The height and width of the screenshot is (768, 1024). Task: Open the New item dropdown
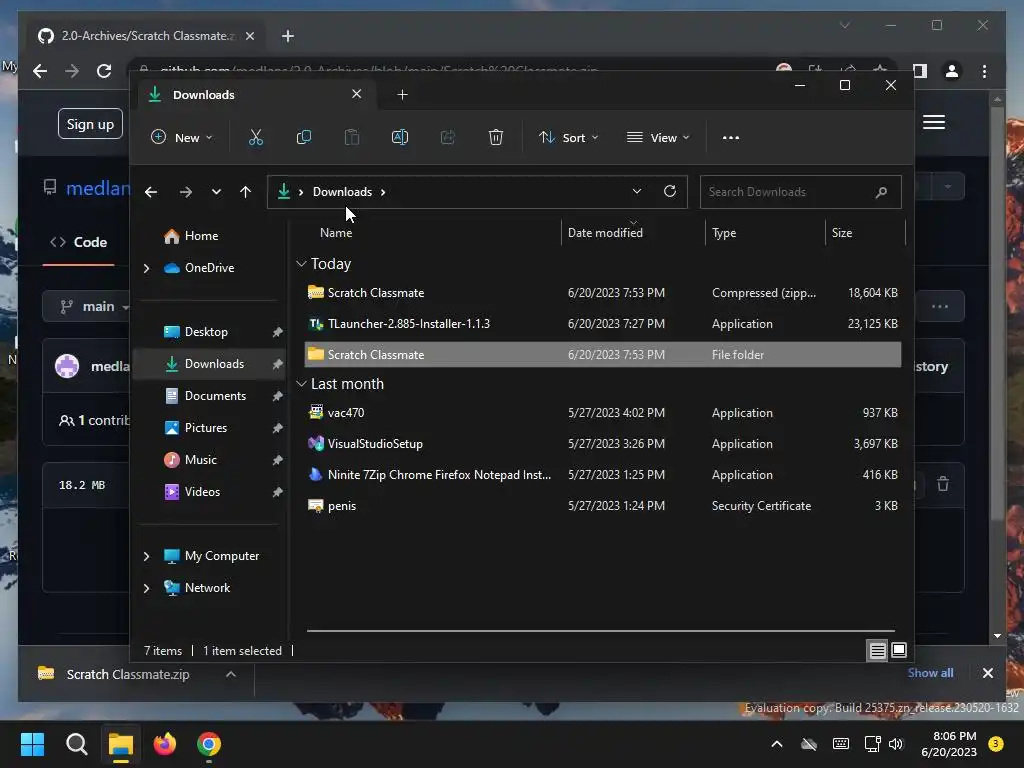[182, 138]
